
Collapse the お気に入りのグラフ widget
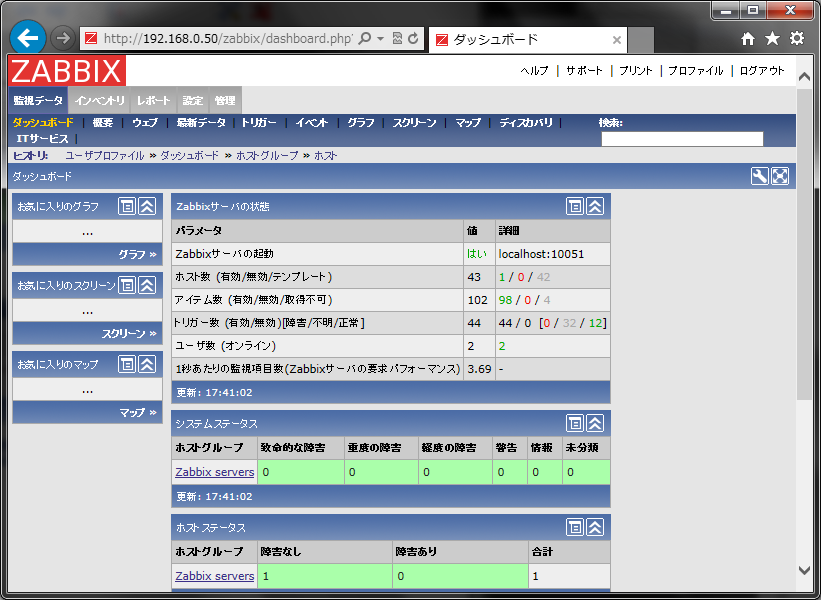(x=147, y=206)
